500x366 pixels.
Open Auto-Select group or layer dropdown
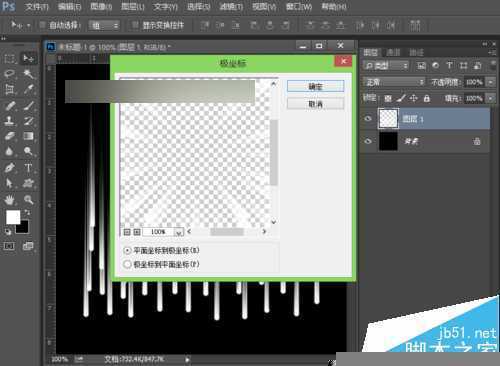pyautogui.click(x=104, y=25)
